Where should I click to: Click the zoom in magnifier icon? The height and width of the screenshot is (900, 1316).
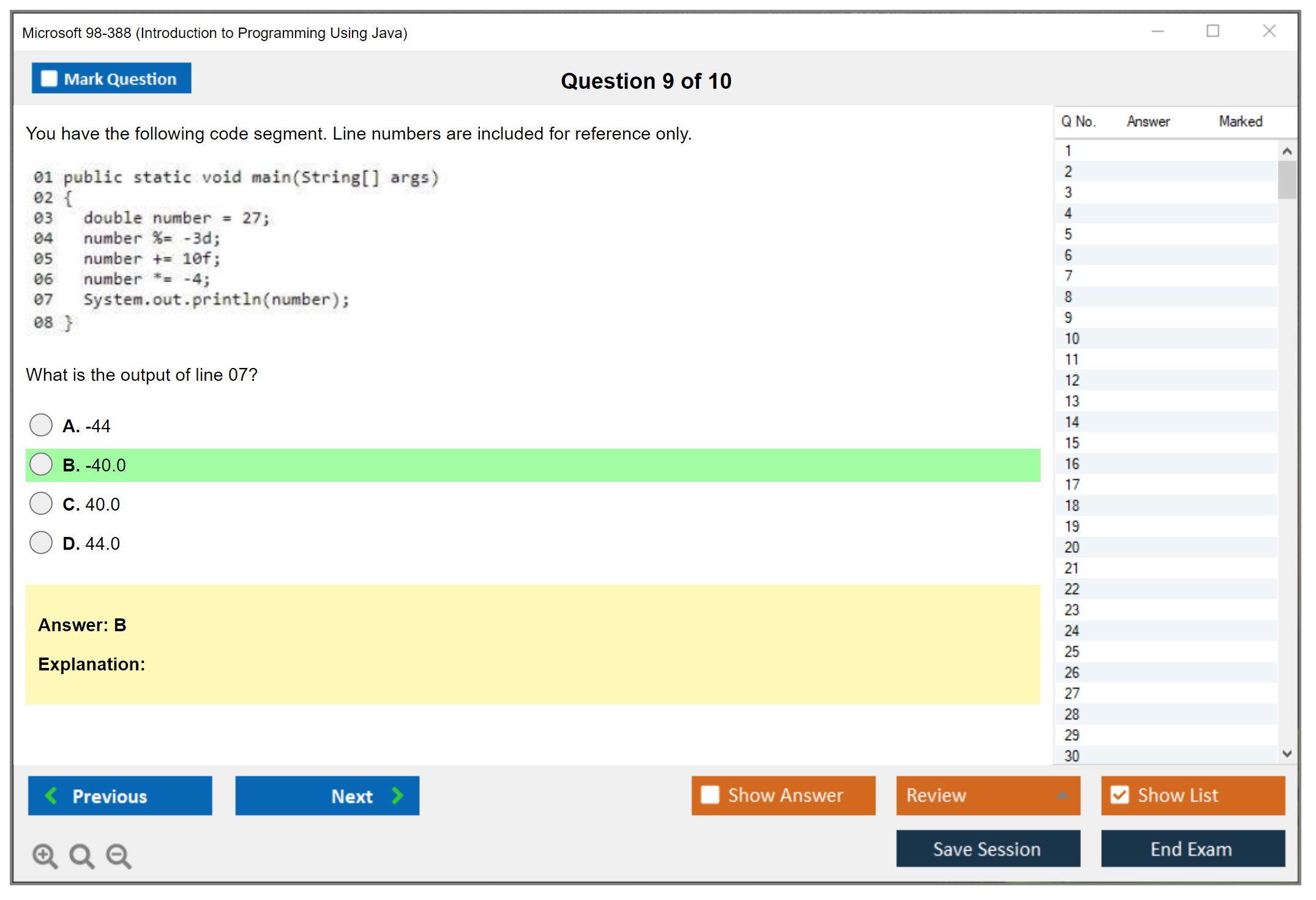[x=44, y=855]
